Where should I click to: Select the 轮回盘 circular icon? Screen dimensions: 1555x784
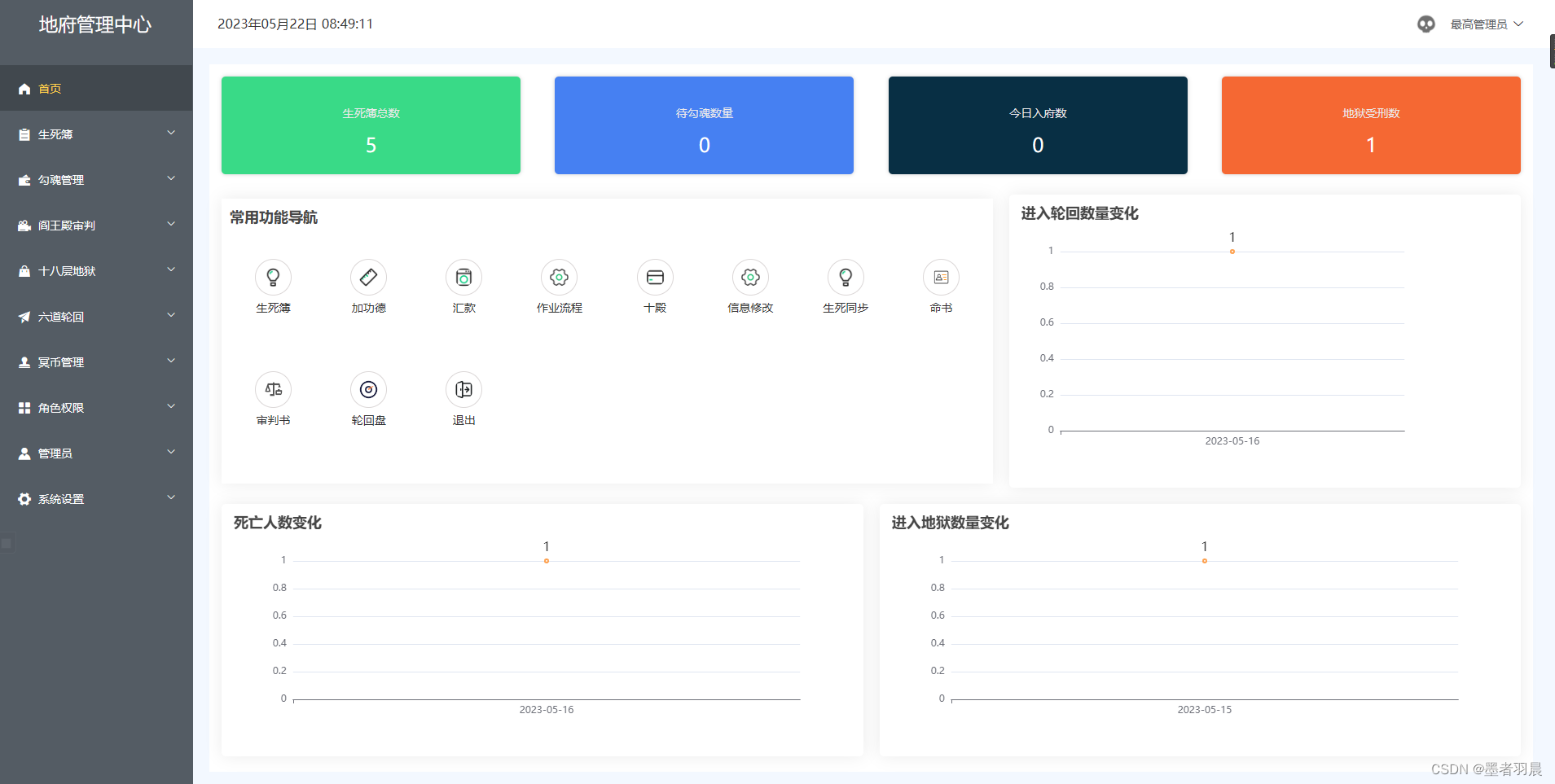[x=368, y=389]
